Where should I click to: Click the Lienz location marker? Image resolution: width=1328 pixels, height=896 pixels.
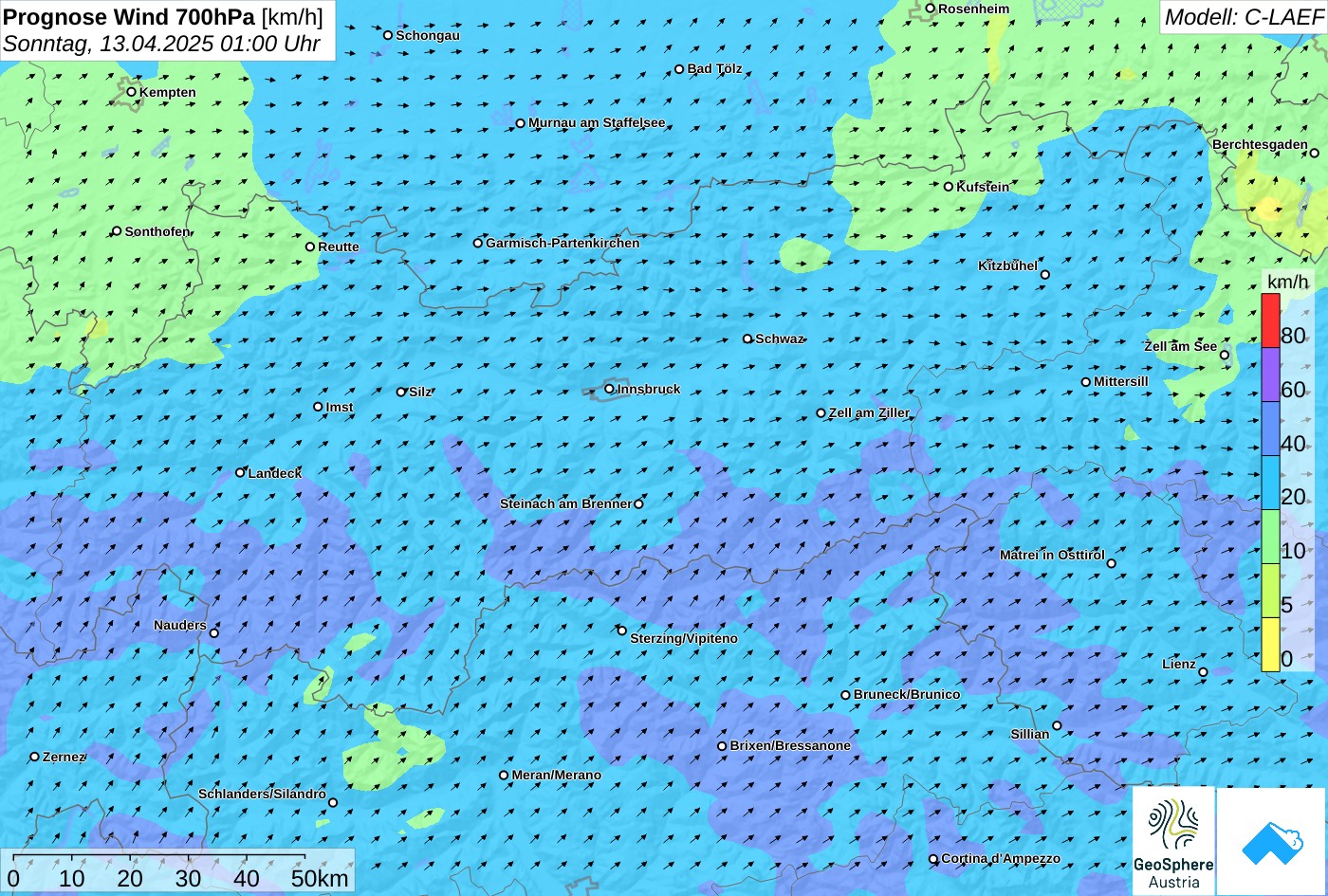tap(1203, 672)
